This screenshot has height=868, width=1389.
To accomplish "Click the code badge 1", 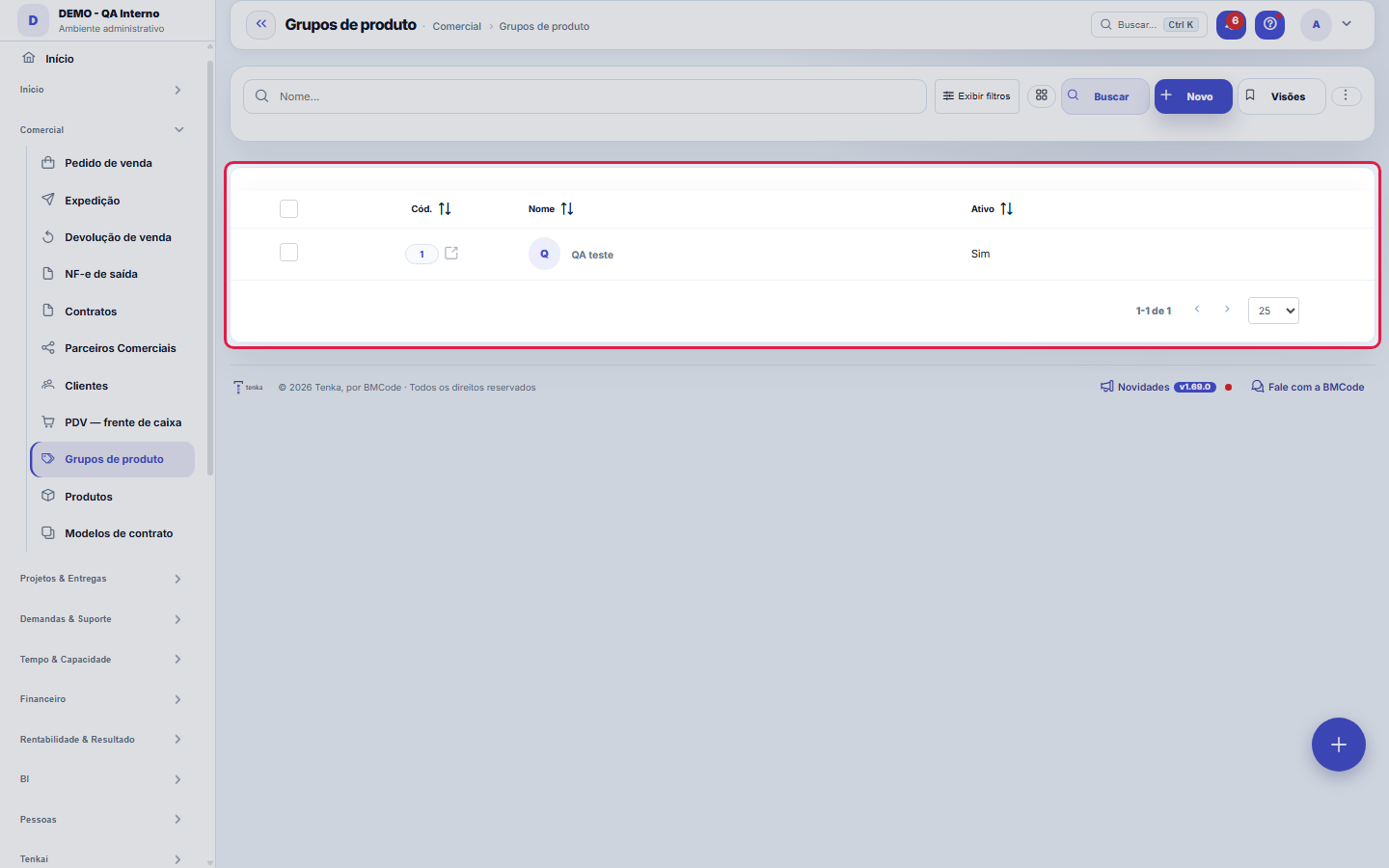I will click(x=422, y=254).
